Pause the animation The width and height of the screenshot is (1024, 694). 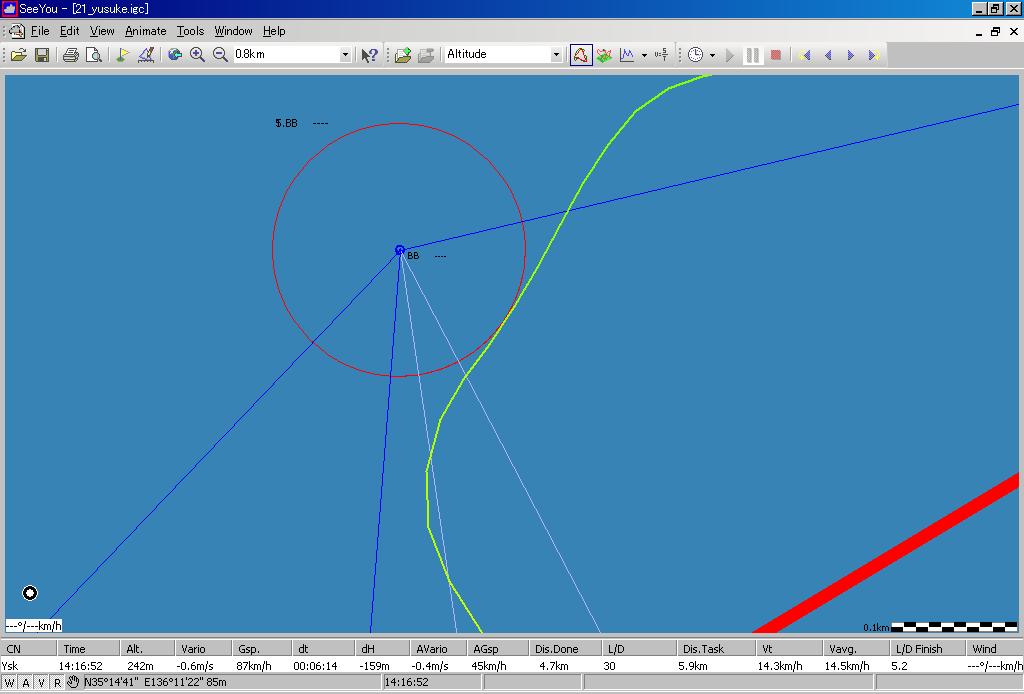[x=752, y=55]
